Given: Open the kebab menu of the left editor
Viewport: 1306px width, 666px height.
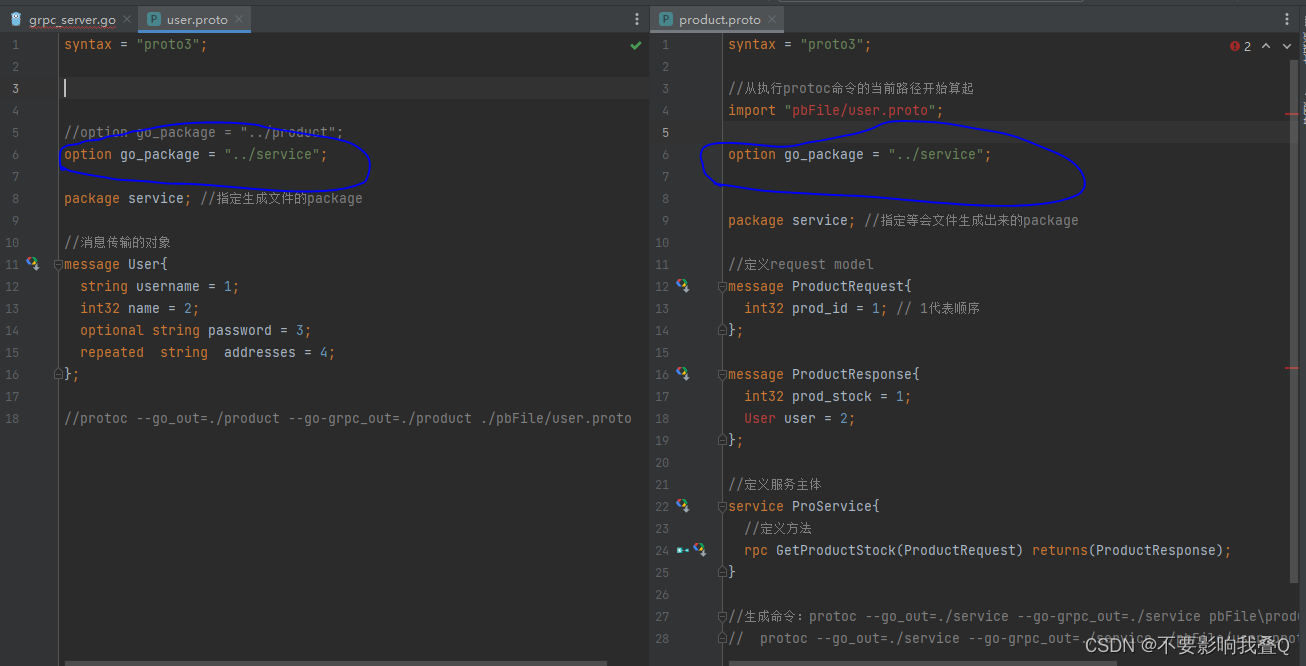Looking at the screenshot, I should point(637,18).
